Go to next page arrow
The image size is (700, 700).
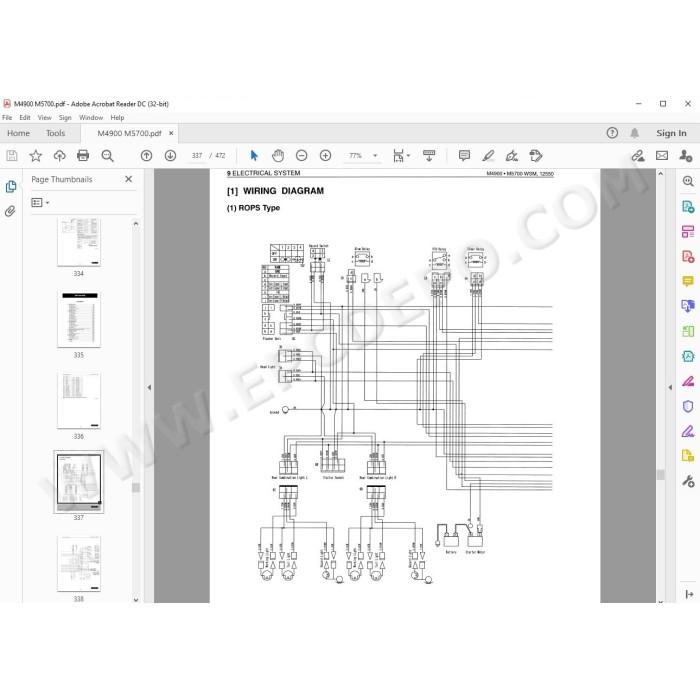170,156
